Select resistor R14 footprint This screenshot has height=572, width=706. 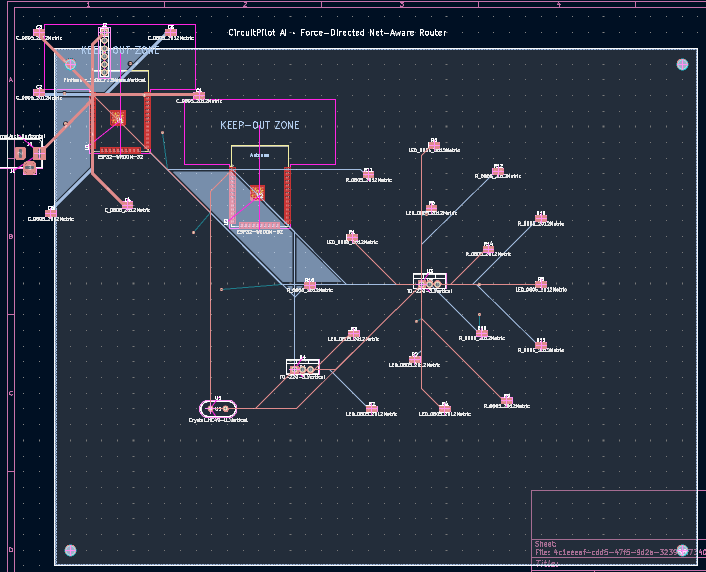point(488,249)
